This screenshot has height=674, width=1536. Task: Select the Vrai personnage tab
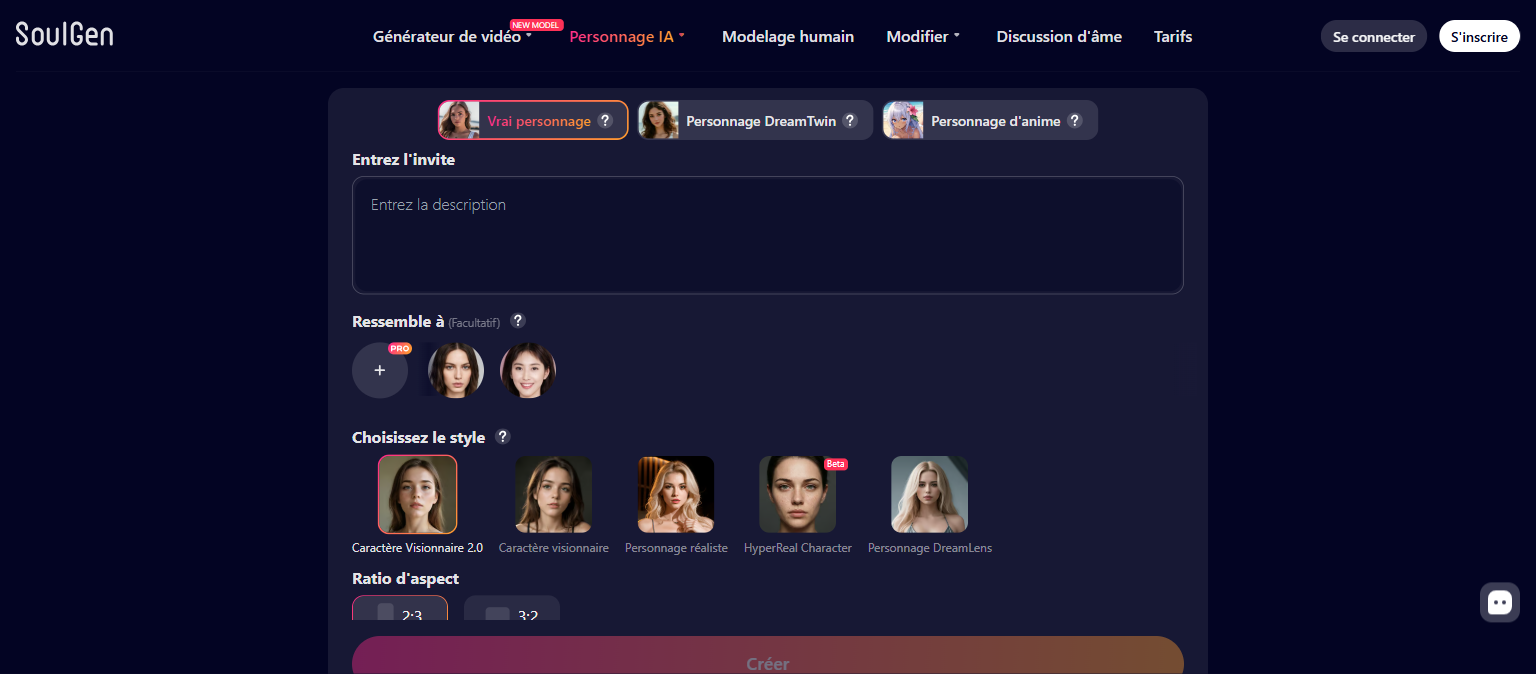533,120
